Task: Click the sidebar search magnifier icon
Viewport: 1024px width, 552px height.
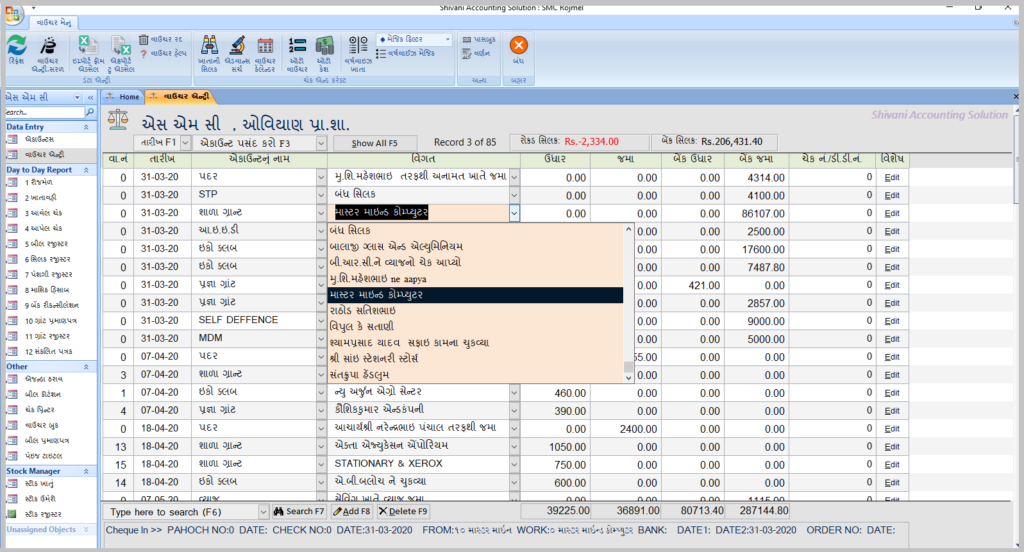Action: 90,112
